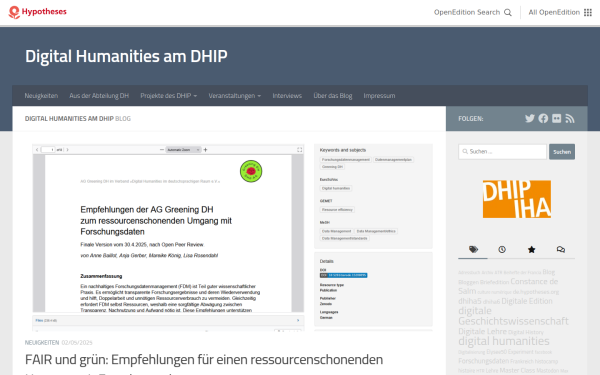The image size is (600, 375).
Task: Open Neuigkeiten in the navigation bar
Action: pyautogui.click(x=41, y=96)
